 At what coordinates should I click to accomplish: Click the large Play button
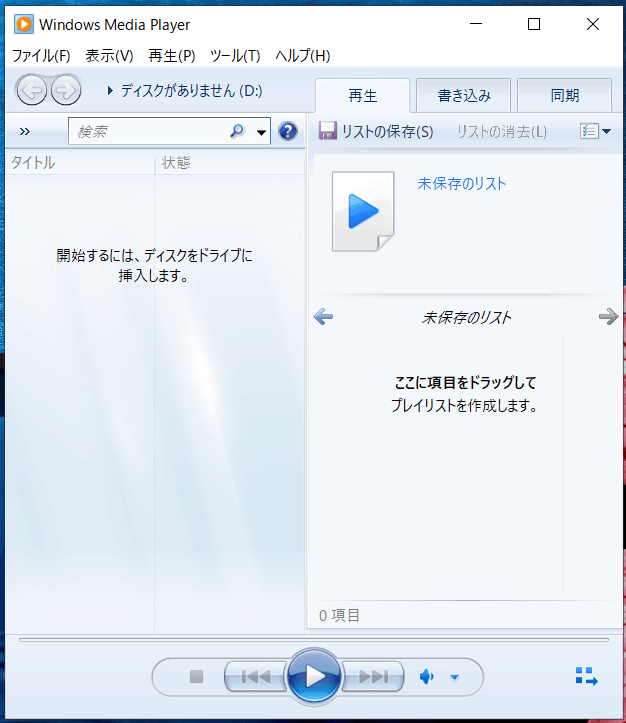click(x=314, y=676)
